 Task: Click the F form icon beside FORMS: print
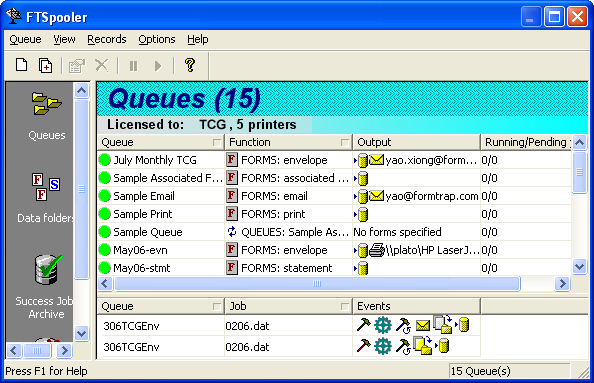(x=232, y=214)
